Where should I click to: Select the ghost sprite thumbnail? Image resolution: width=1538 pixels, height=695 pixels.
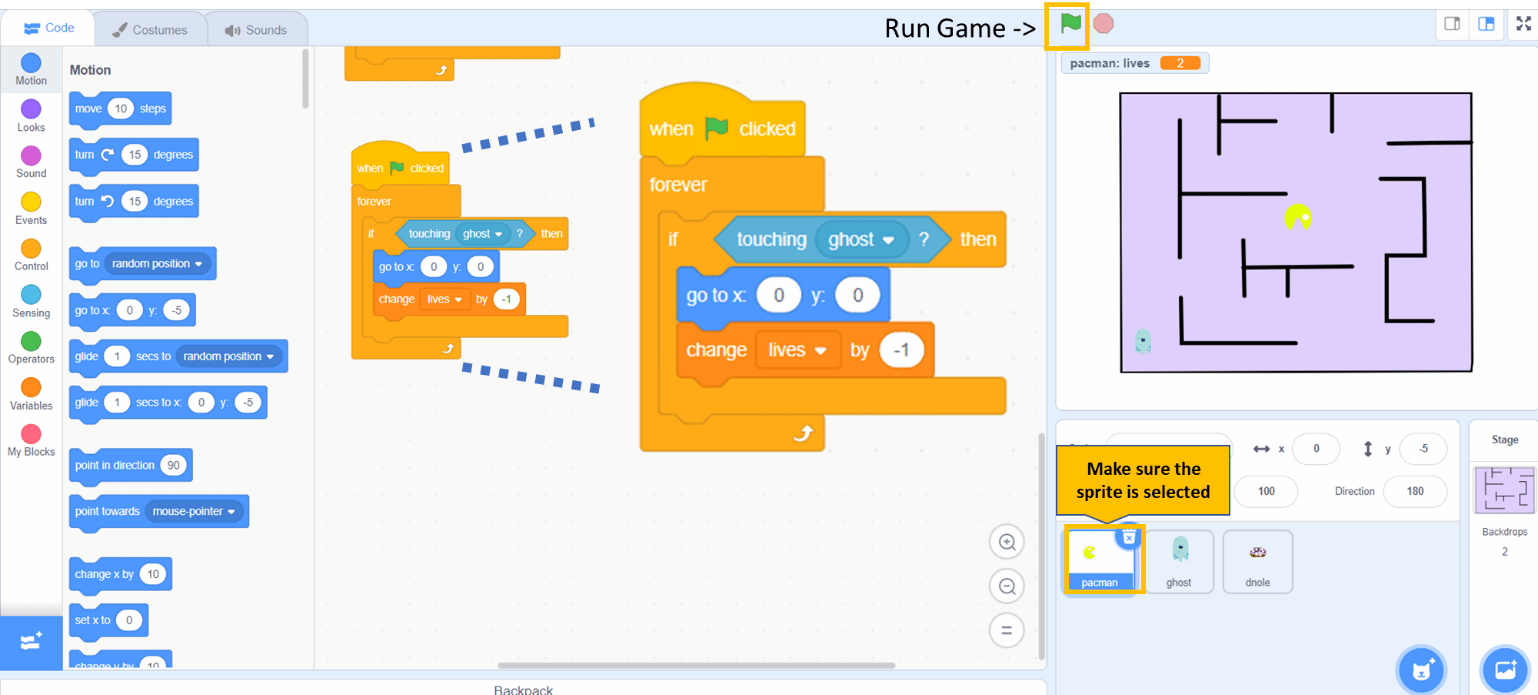(x=1179, y=561)
